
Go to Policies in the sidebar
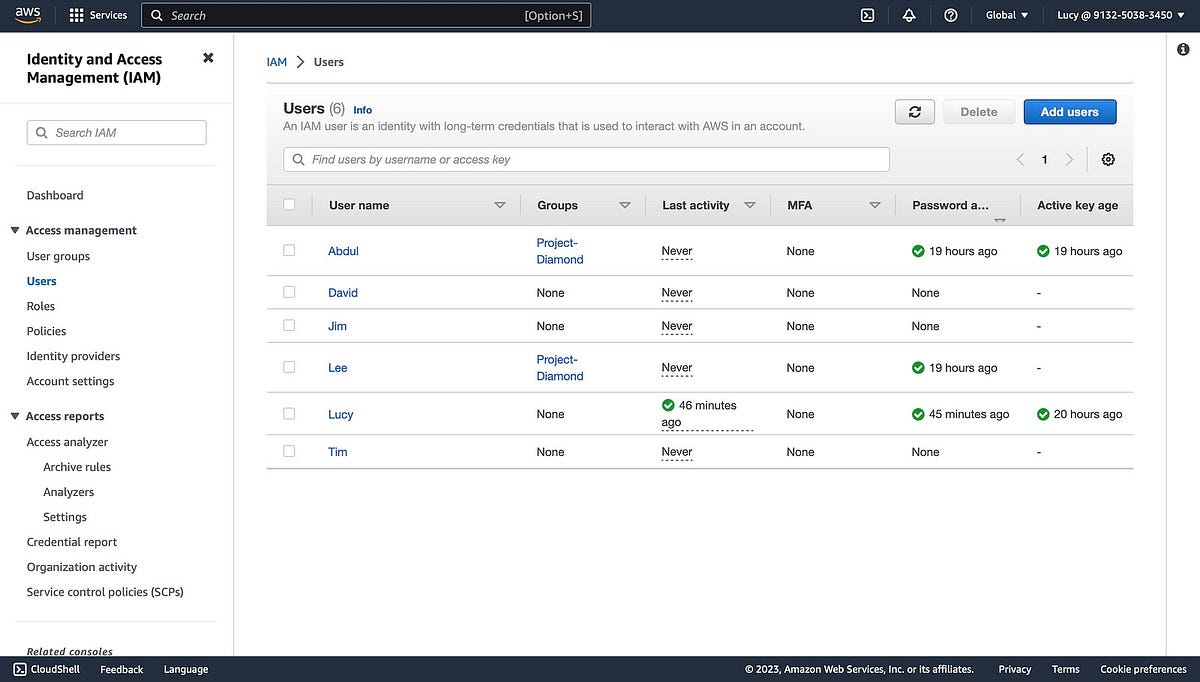click(46, 331)
